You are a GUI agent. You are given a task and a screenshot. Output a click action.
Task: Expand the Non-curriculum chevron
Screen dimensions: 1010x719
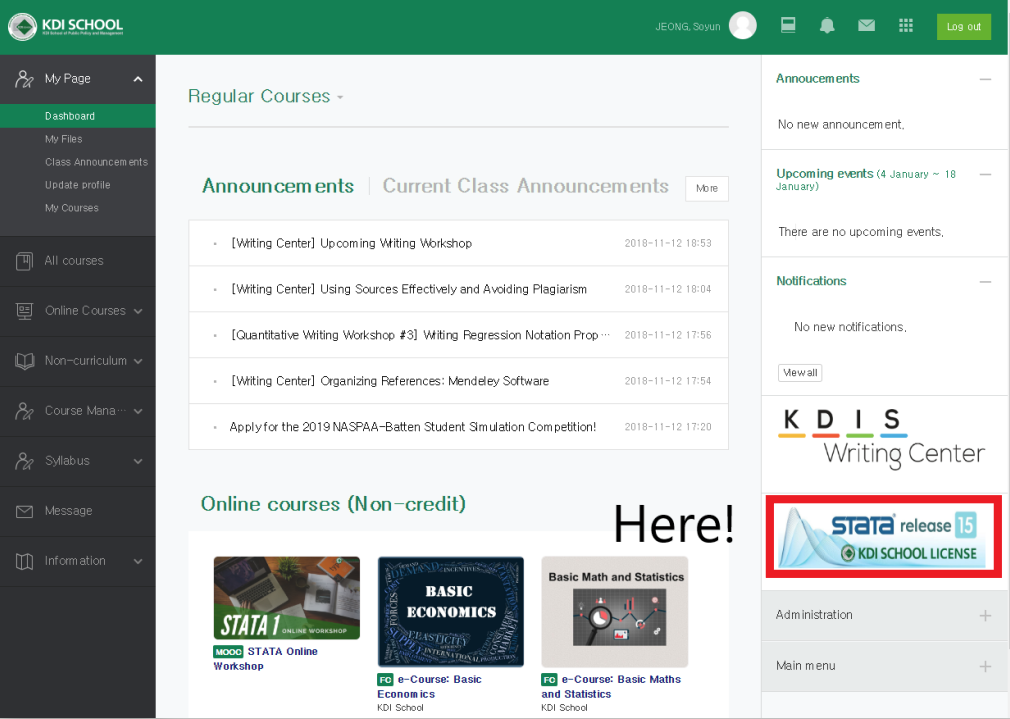(138, 361)
